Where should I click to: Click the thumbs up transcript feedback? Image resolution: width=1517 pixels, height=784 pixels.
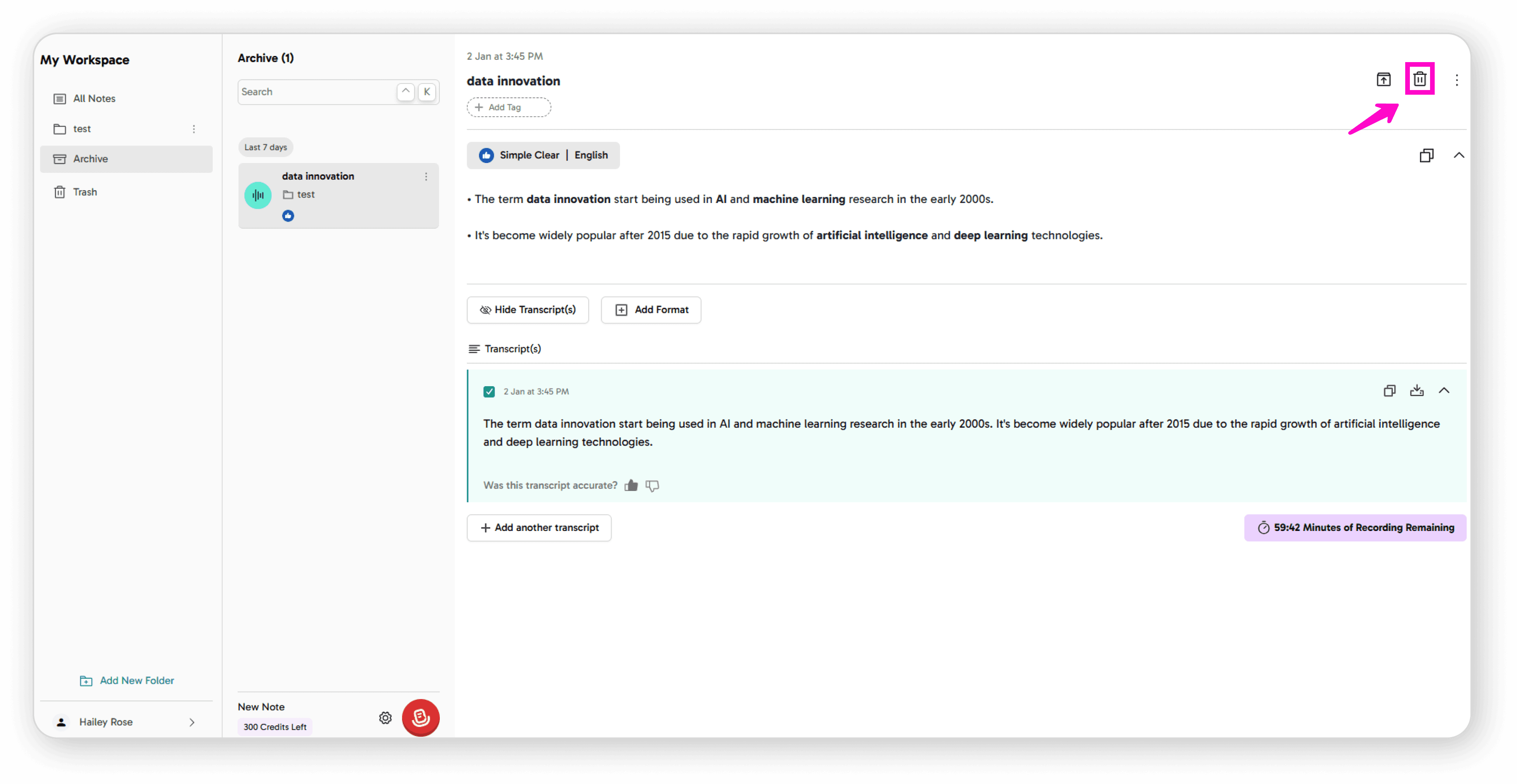[631, 485]
